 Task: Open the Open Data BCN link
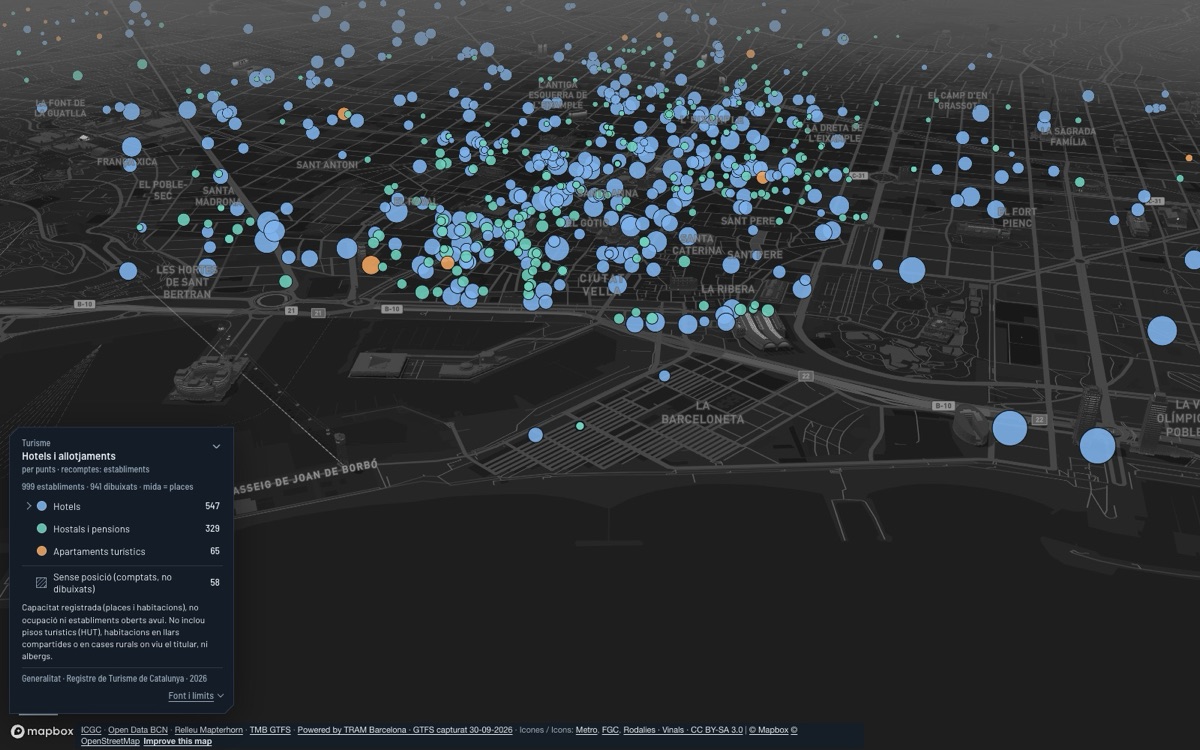click(x=138, y=730)
